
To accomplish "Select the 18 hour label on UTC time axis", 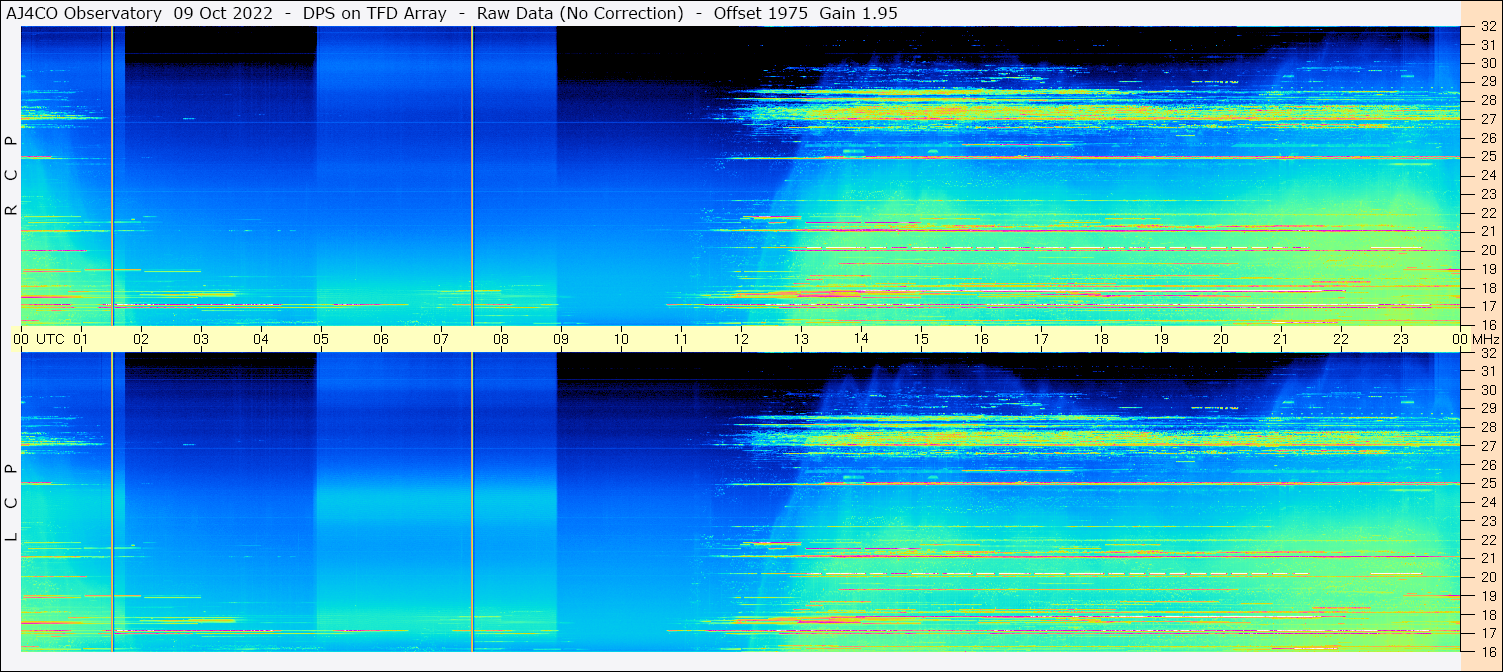I will pos(1101,339).
